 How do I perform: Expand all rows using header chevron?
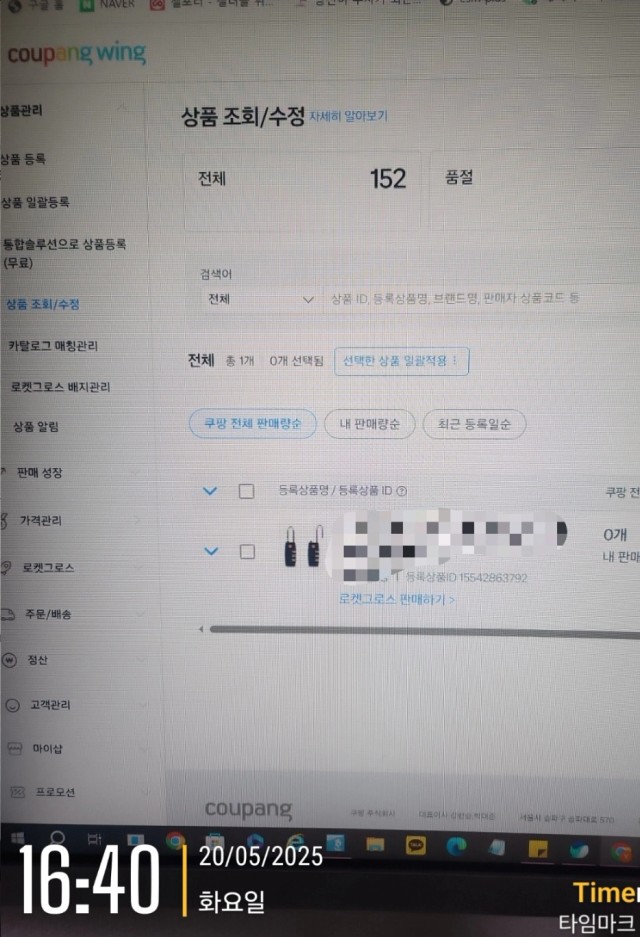210,491
